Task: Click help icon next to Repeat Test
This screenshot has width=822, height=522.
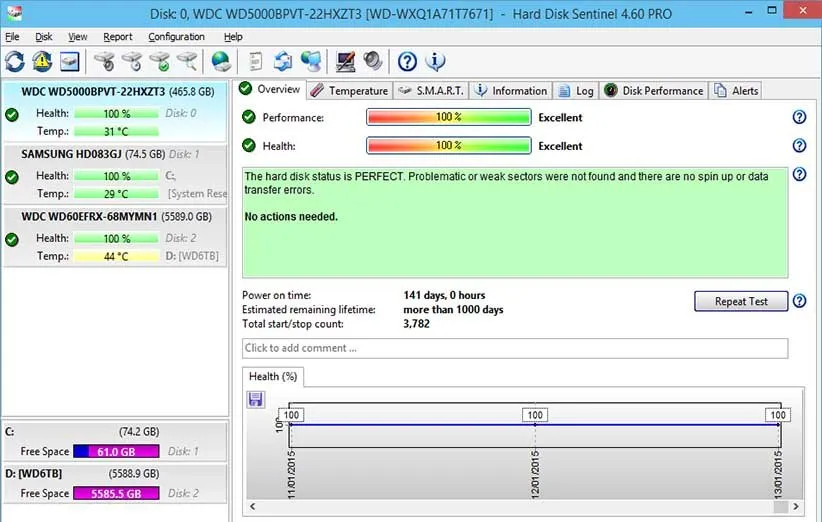Action: (x=799, y=301)
